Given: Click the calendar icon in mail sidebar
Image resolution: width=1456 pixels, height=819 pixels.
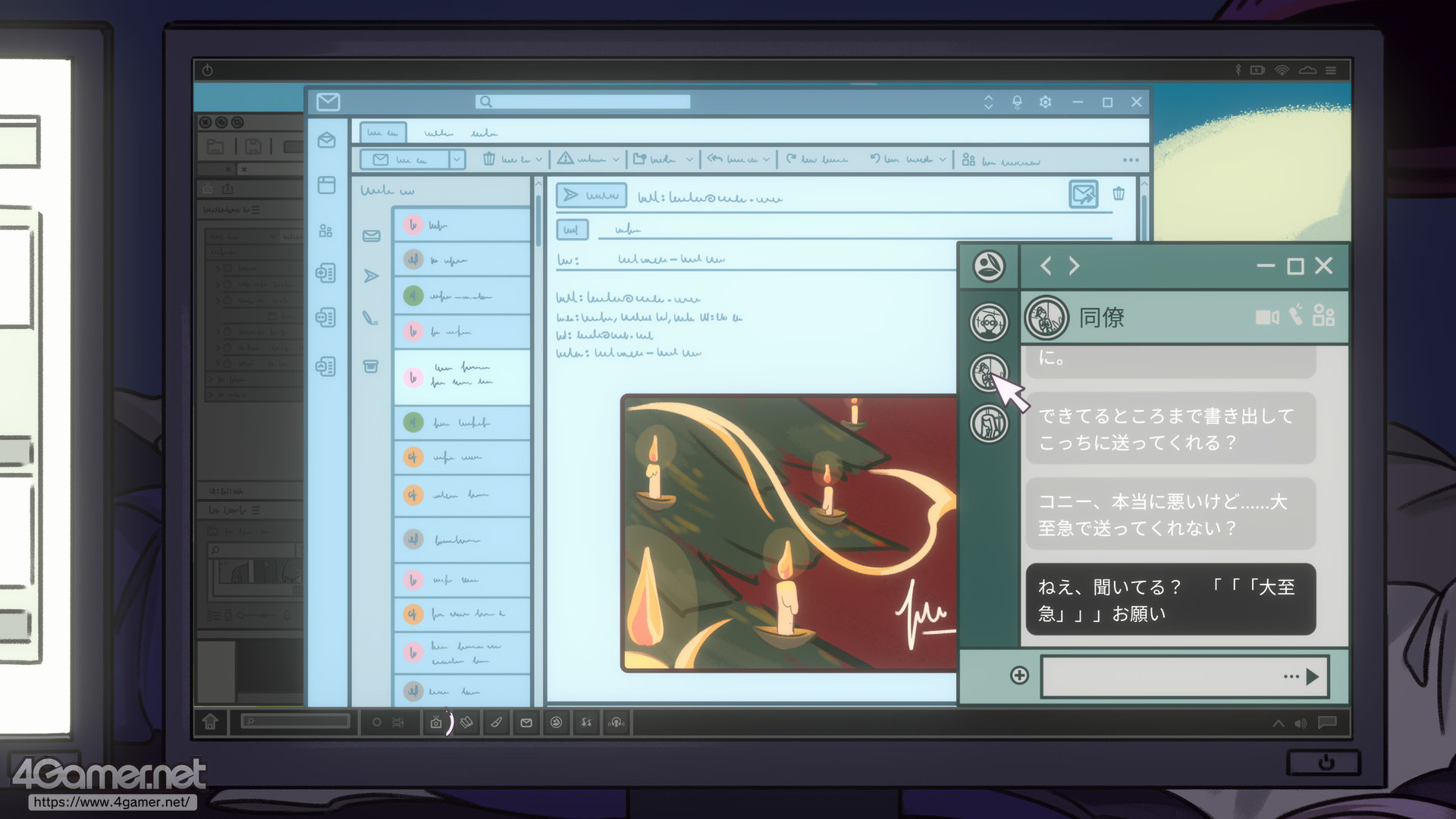Looking at the screenshot, I should click(x=327, y=185).
